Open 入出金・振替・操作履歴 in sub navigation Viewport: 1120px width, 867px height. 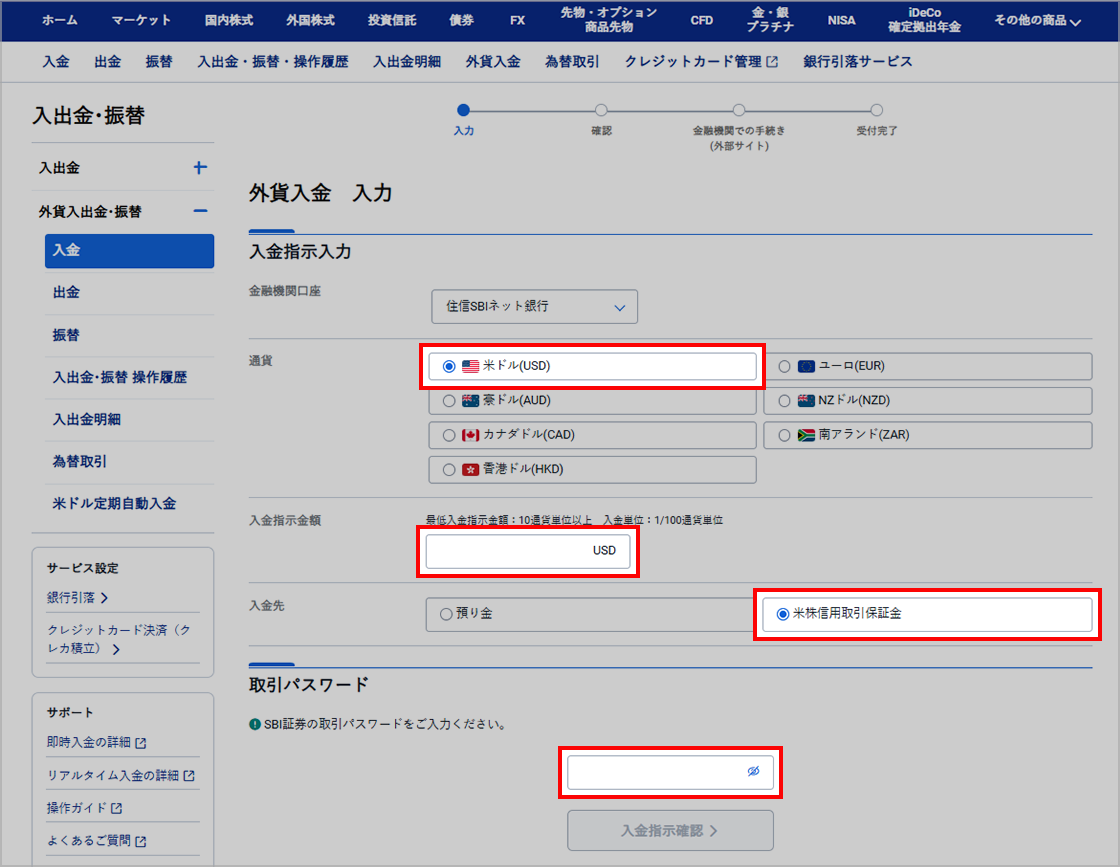[273, 61]
